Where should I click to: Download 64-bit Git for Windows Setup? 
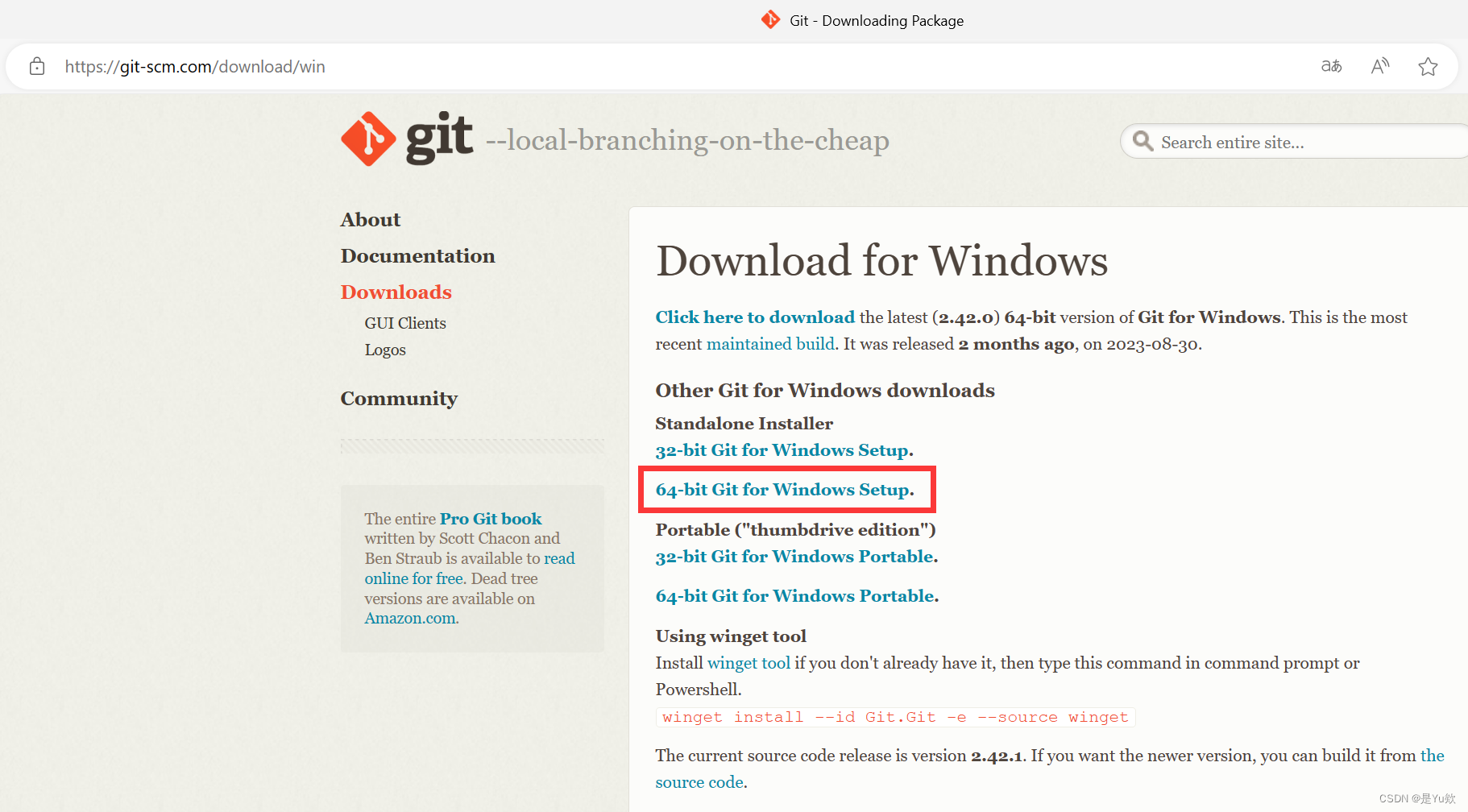pyautogui.click(x=783, y=490)
